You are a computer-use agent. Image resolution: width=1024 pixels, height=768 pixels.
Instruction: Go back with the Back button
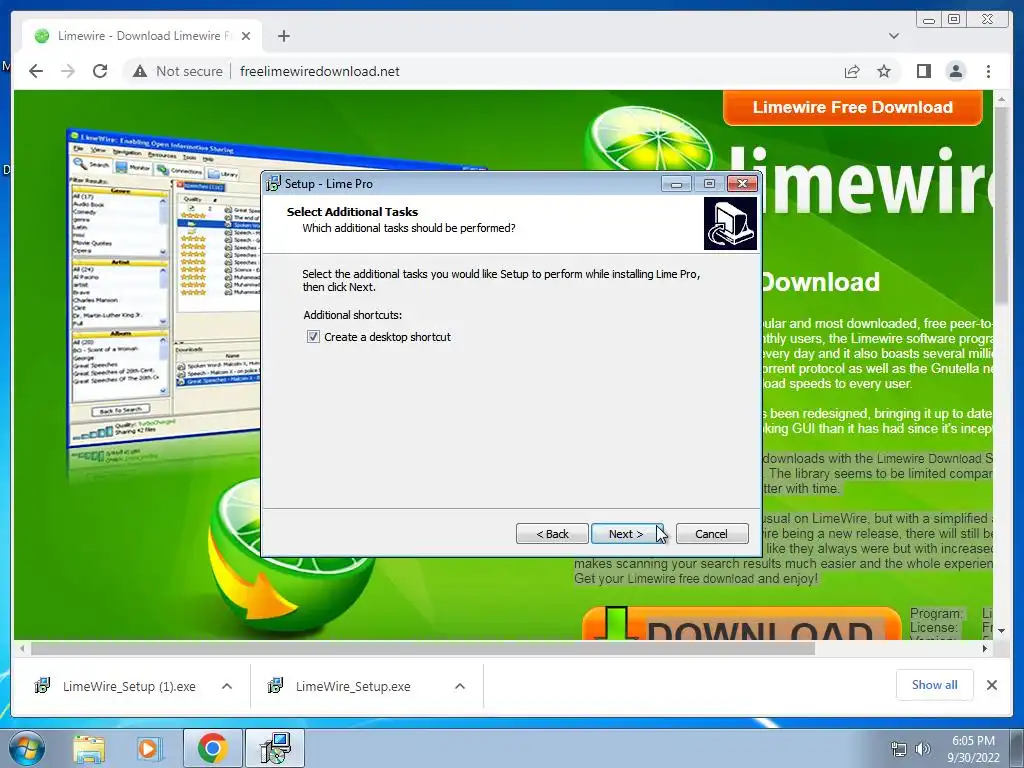[x=552, y=534]
